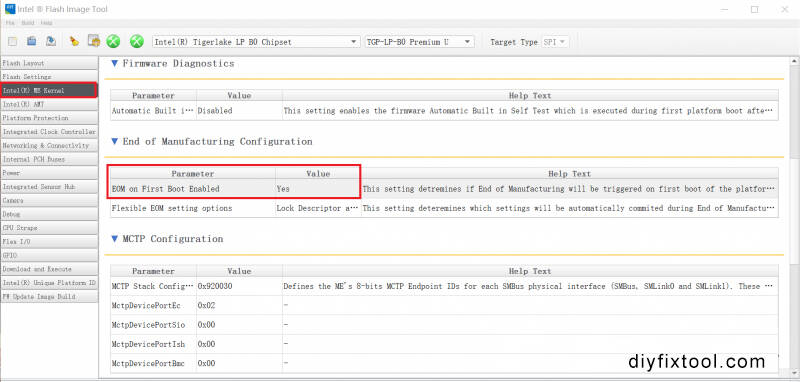Image resolution: width=800 pixels, height=382 pixels.
Task: Click the Open file toolbar icon
Action: 32,41
